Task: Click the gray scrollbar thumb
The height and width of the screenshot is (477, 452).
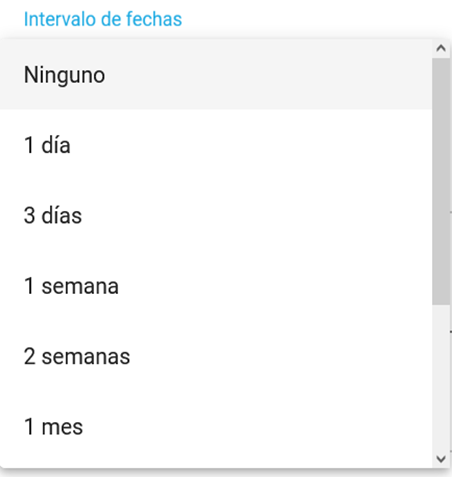Action: point(441,181)
